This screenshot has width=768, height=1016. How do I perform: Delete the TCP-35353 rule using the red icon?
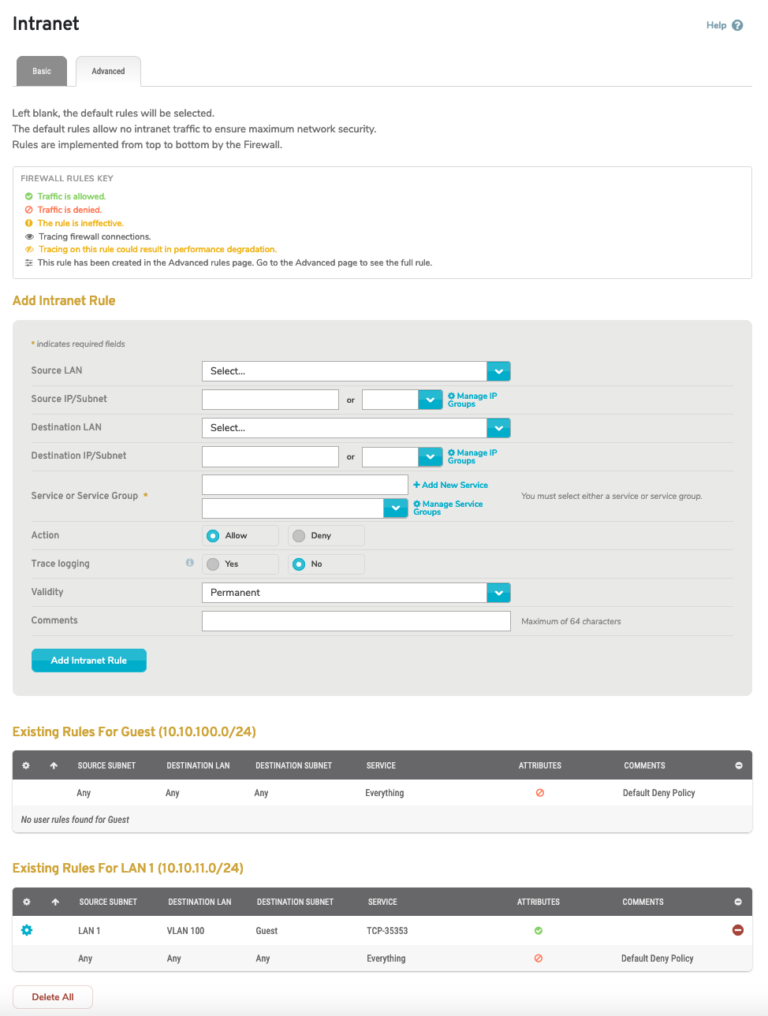point(738,929)
